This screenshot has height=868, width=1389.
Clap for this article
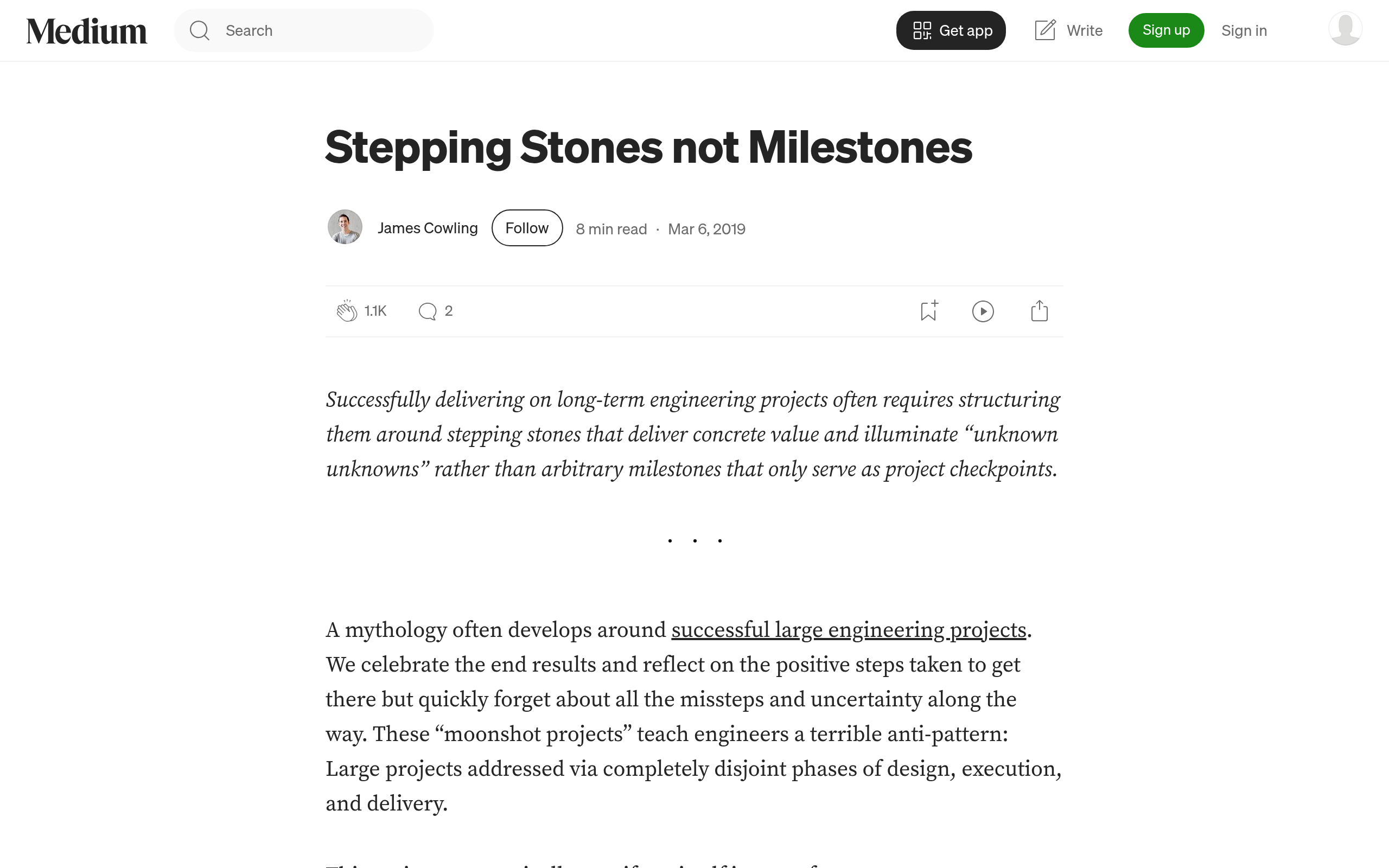(347, 311)
